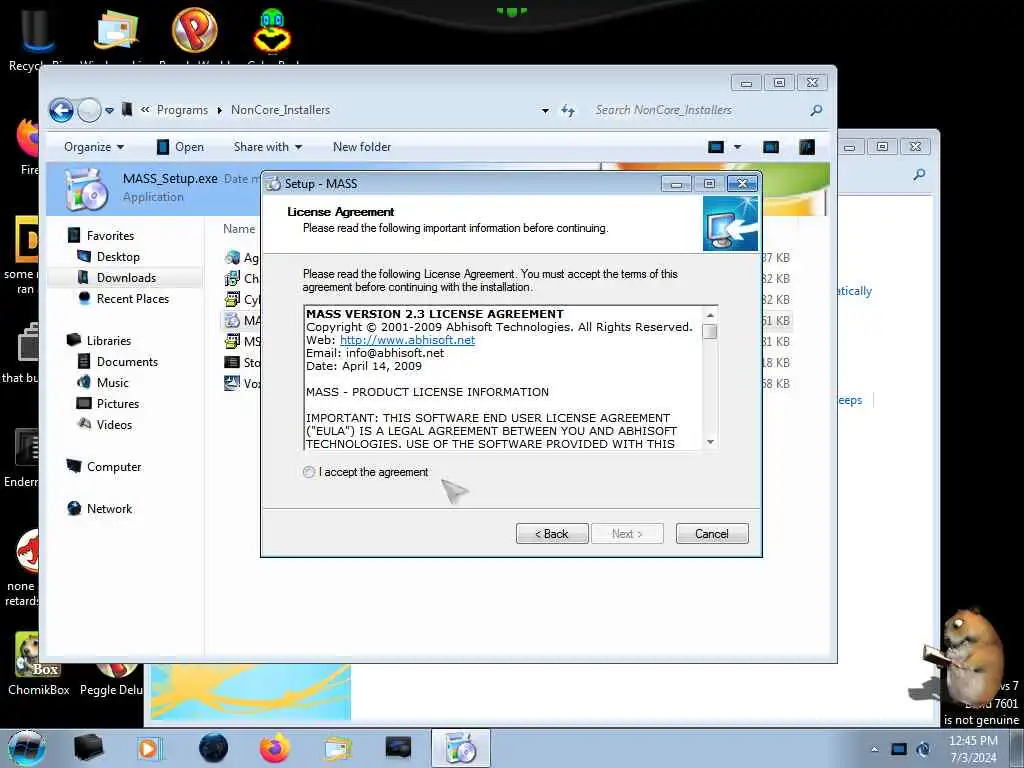Screen dimensions: 1024x768
Task: Click 'New folder' in the toolbar
Action: tap(362, 147)
